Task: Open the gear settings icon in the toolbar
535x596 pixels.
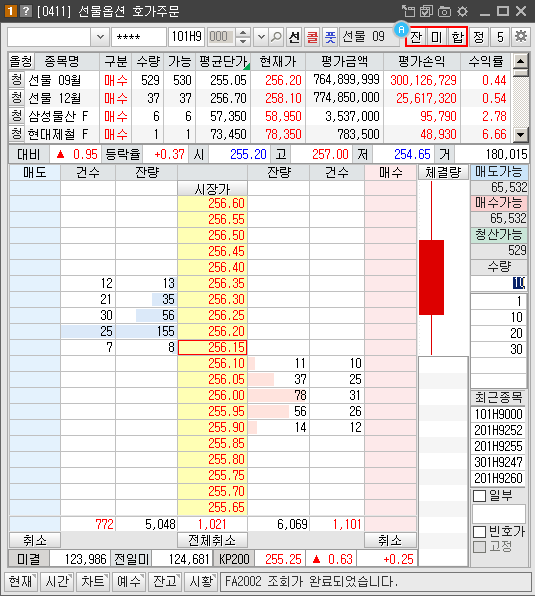Action: 521,36
